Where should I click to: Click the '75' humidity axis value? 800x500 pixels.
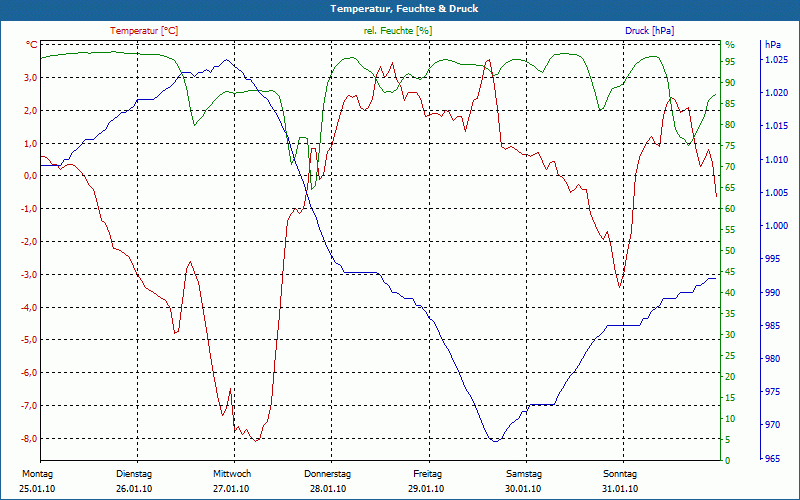tap(730, 145)
